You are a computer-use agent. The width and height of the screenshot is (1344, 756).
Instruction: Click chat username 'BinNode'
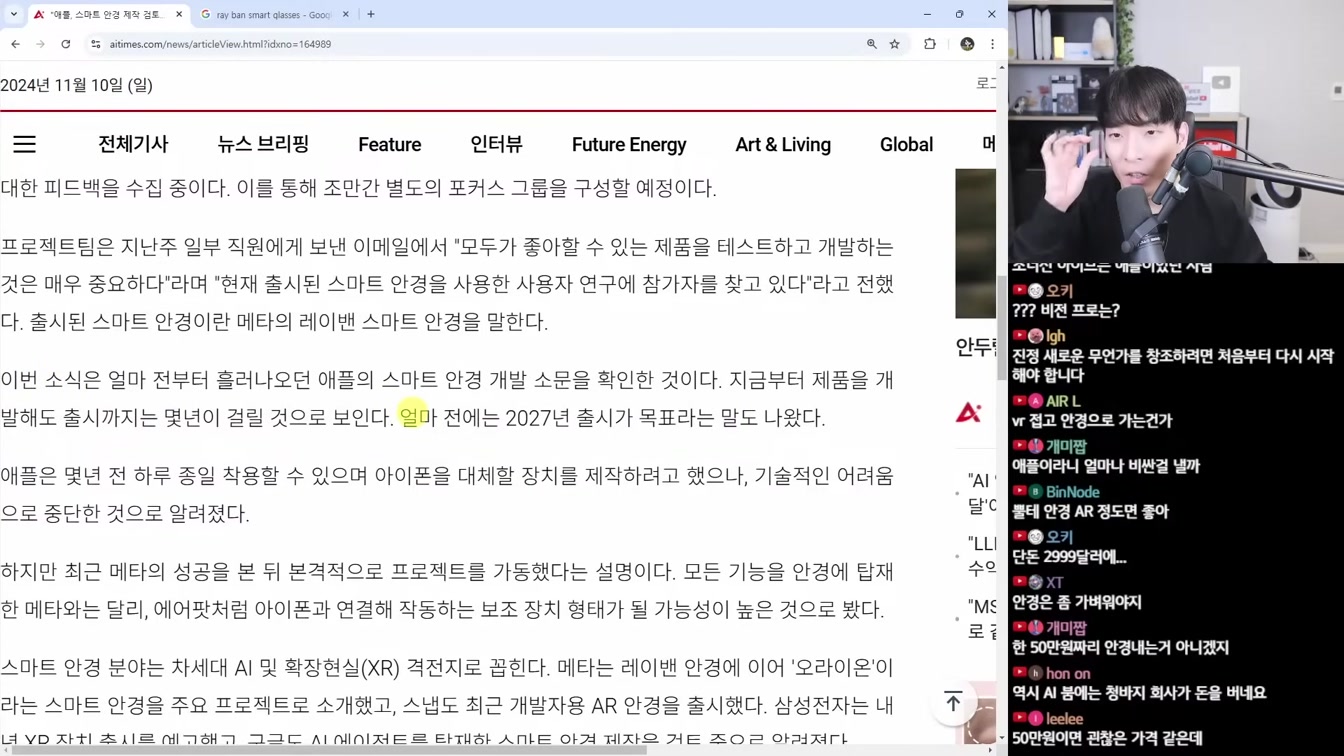pos(1072,492)
